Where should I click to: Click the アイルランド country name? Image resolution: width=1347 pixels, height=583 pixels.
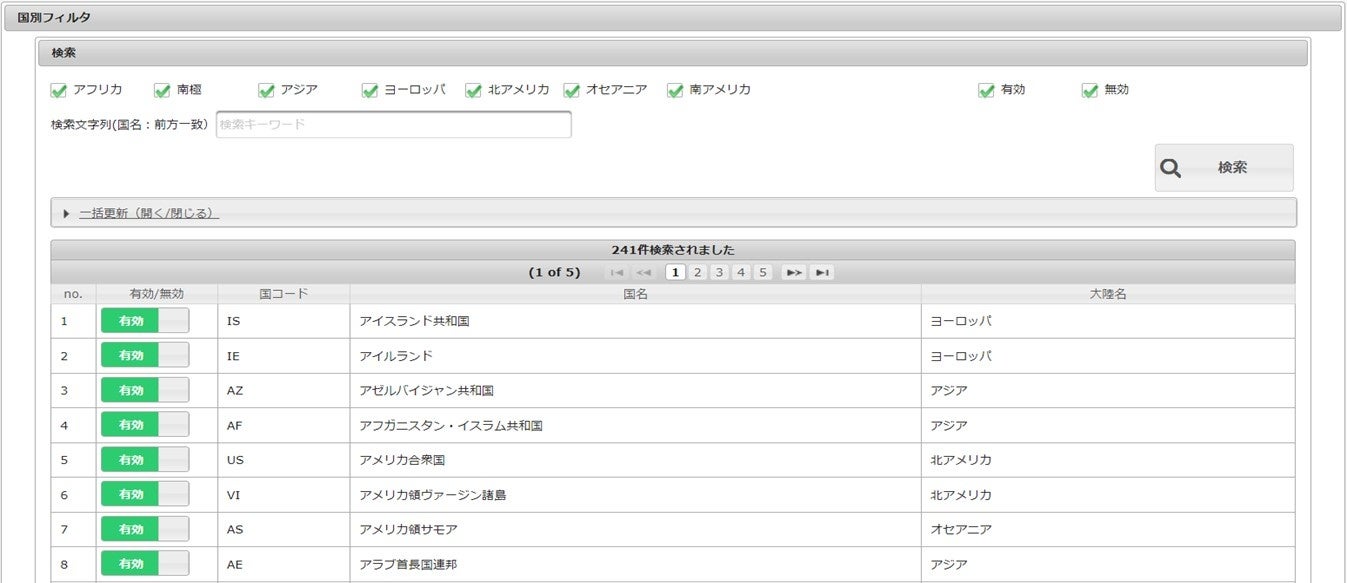[x=396, y=356]
